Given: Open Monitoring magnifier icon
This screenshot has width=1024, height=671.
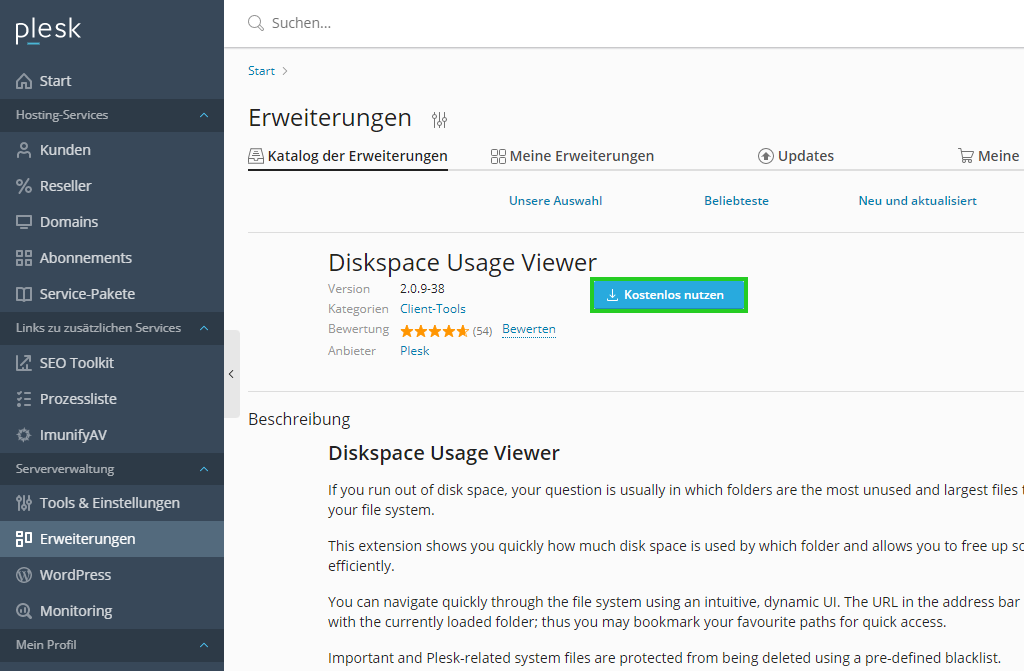Looking at the screenshot, I should pyautogui.click(x=24, y=611).
